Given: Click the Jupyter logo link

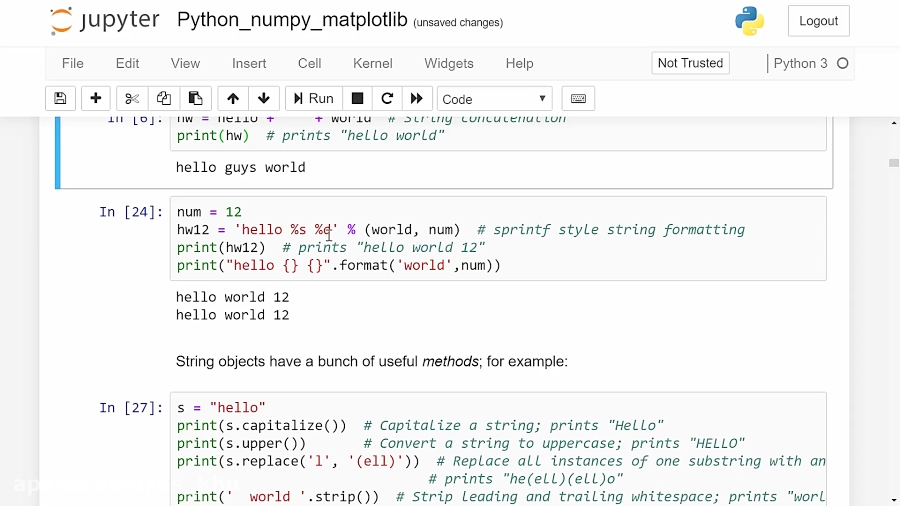Looking at the screenshot, I should coord(104,21).
